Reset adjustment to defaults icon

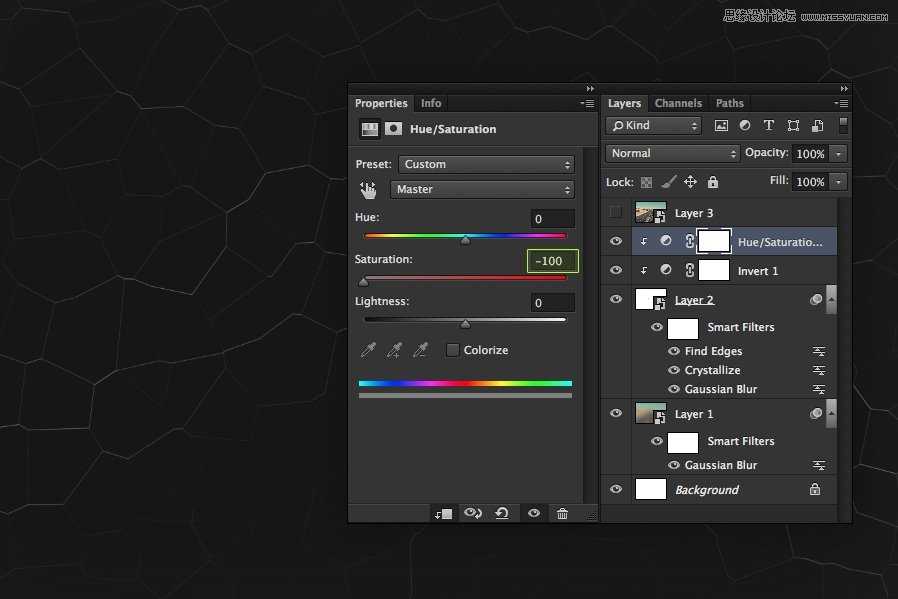pyautogui.click(x=502, y=513)
